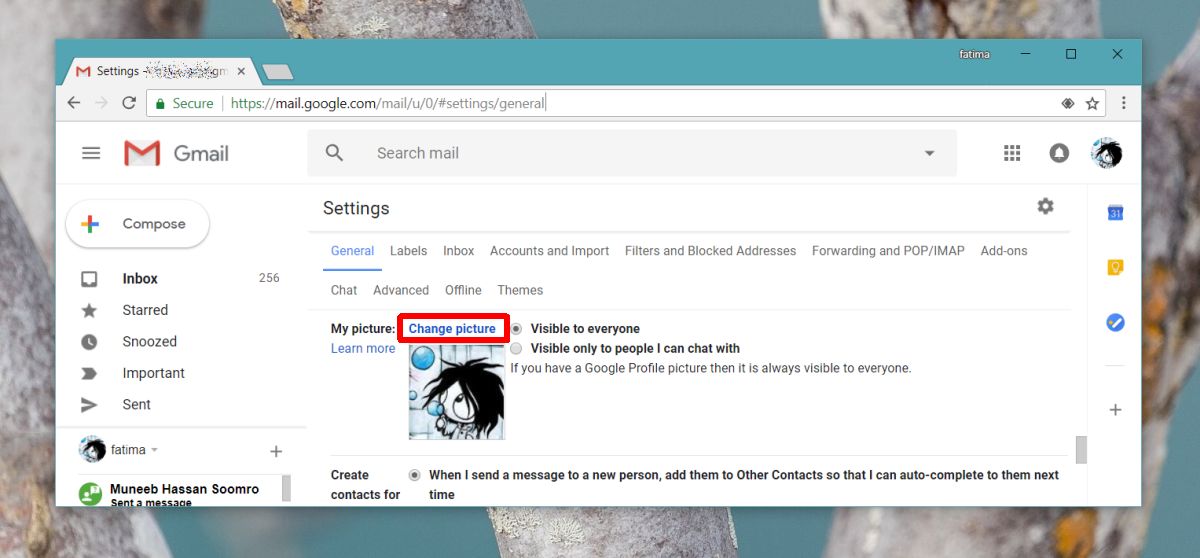Click the left sidebar scrollbar
The height and width of the screenshot is (558, 1200).
pyautogui.click(x=286, y=487)
